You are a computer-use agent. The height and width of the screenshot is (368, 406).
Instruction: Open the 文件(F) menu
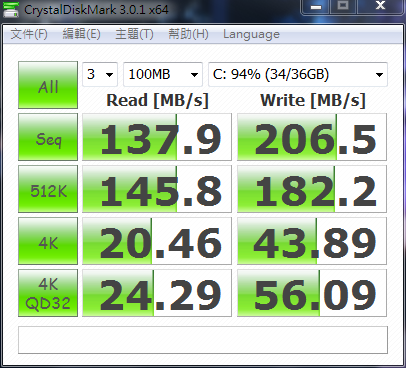tap(29, 34)
